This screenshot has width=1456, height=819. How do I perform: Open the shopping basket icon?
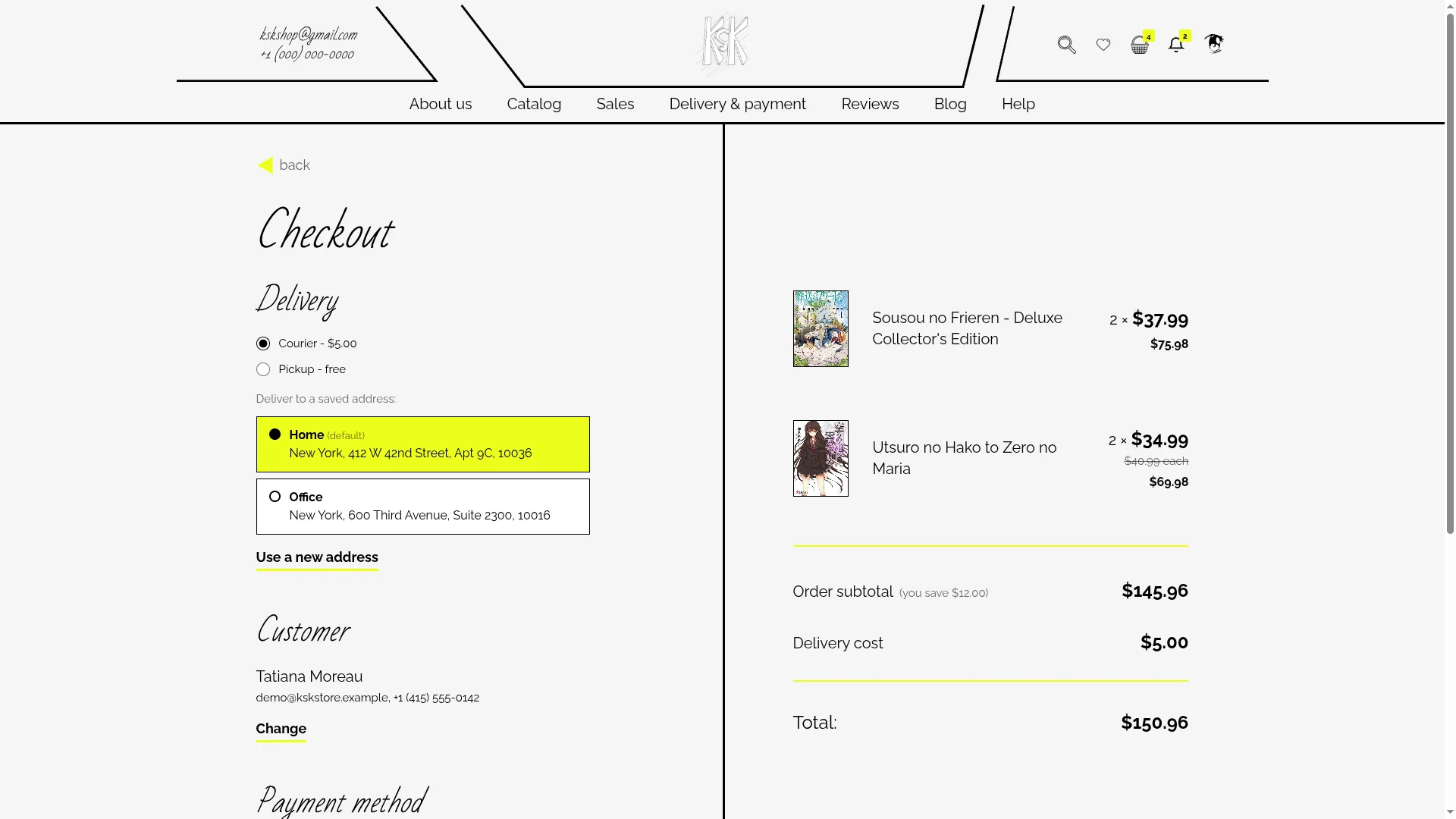coord(1140,45)
